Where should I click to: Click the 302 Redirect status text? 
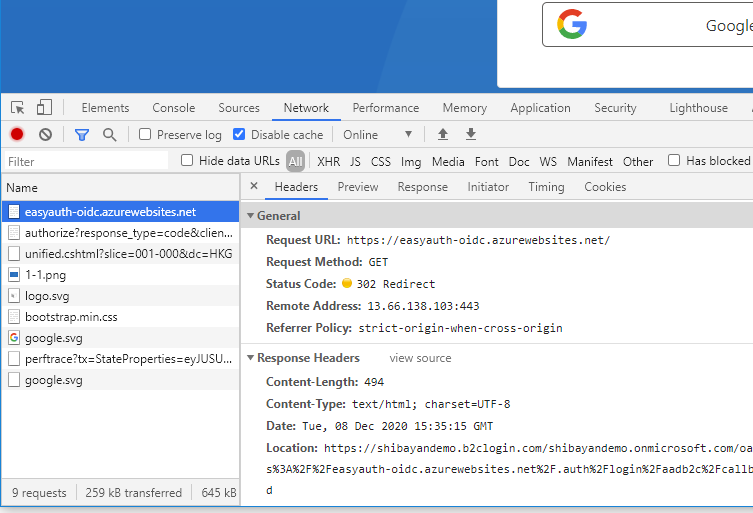point(395,284)
